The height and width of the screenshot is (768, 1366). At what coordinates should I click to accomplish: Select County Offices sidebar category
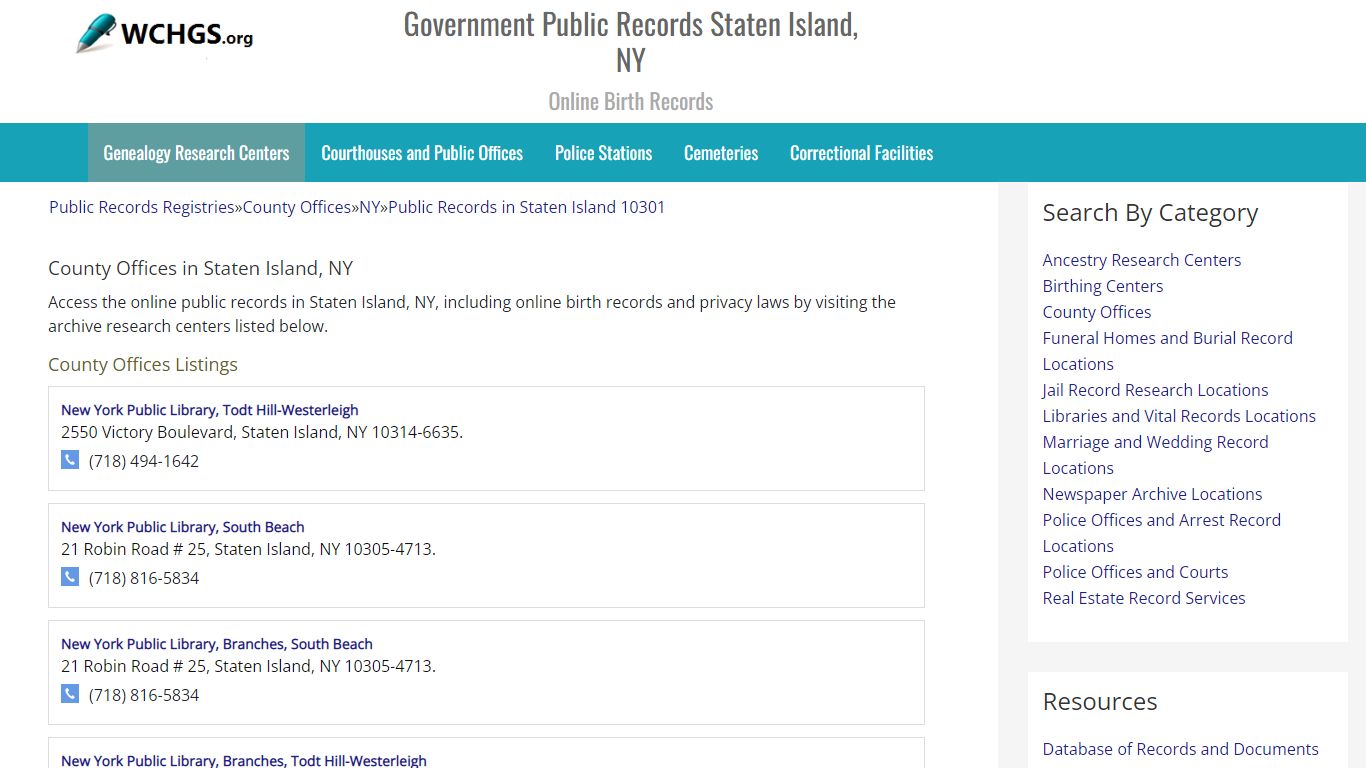point(1097,312)
